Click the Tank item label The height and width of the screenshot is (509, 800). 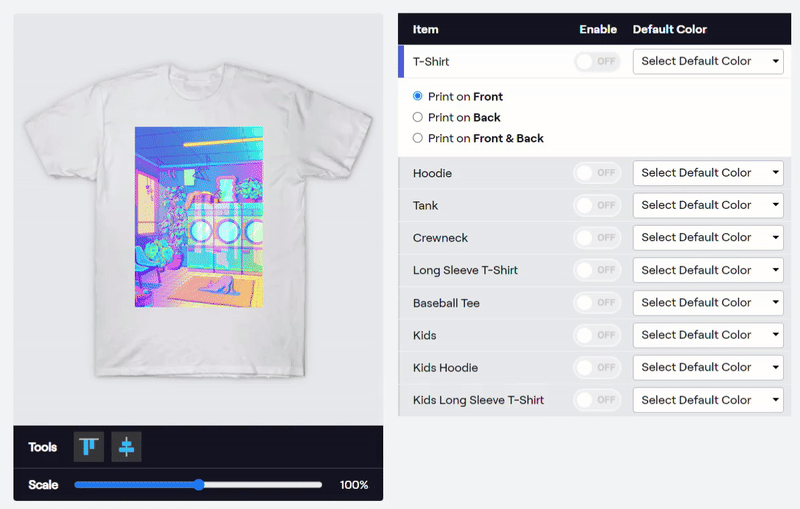(426, 206)
